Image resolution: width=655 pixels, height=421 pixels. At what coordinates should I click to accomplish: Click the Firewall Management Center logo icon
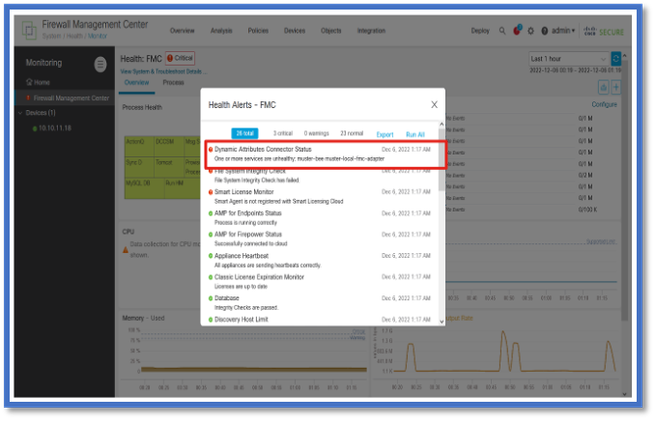(29, 30)
